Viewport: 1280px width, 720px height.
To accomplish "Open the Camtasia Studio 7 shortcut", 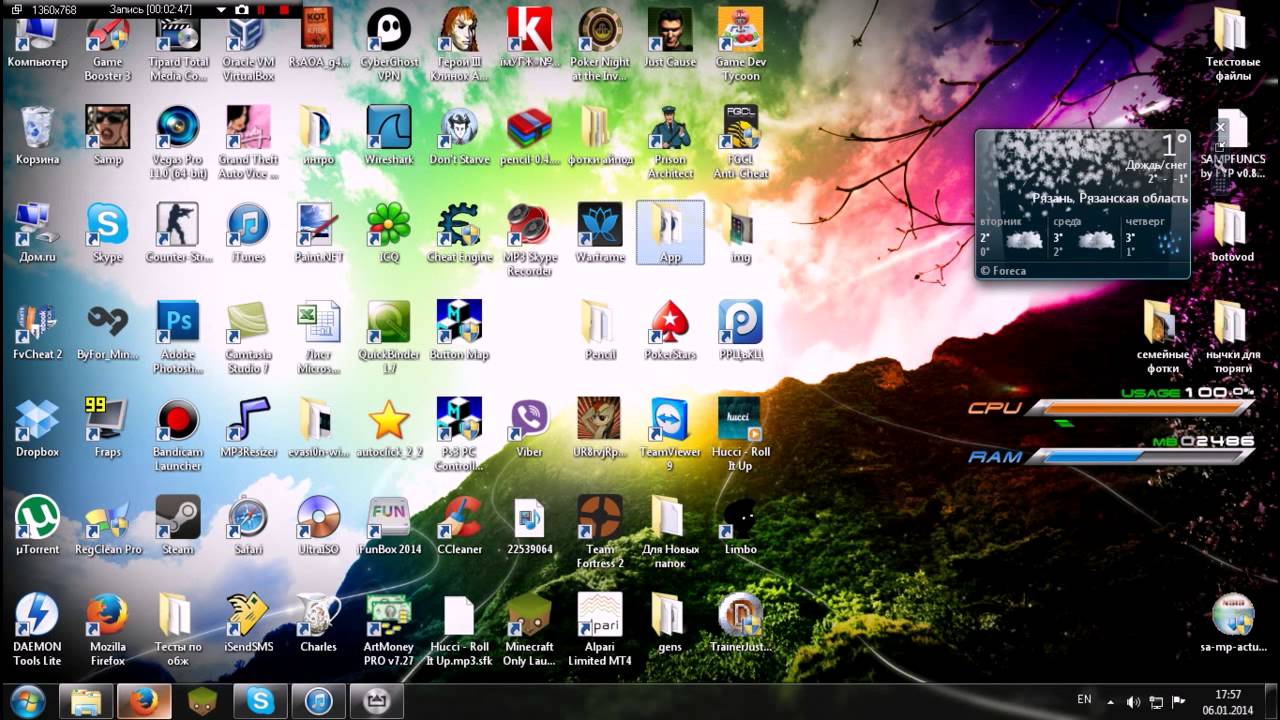I will point(248,337).
